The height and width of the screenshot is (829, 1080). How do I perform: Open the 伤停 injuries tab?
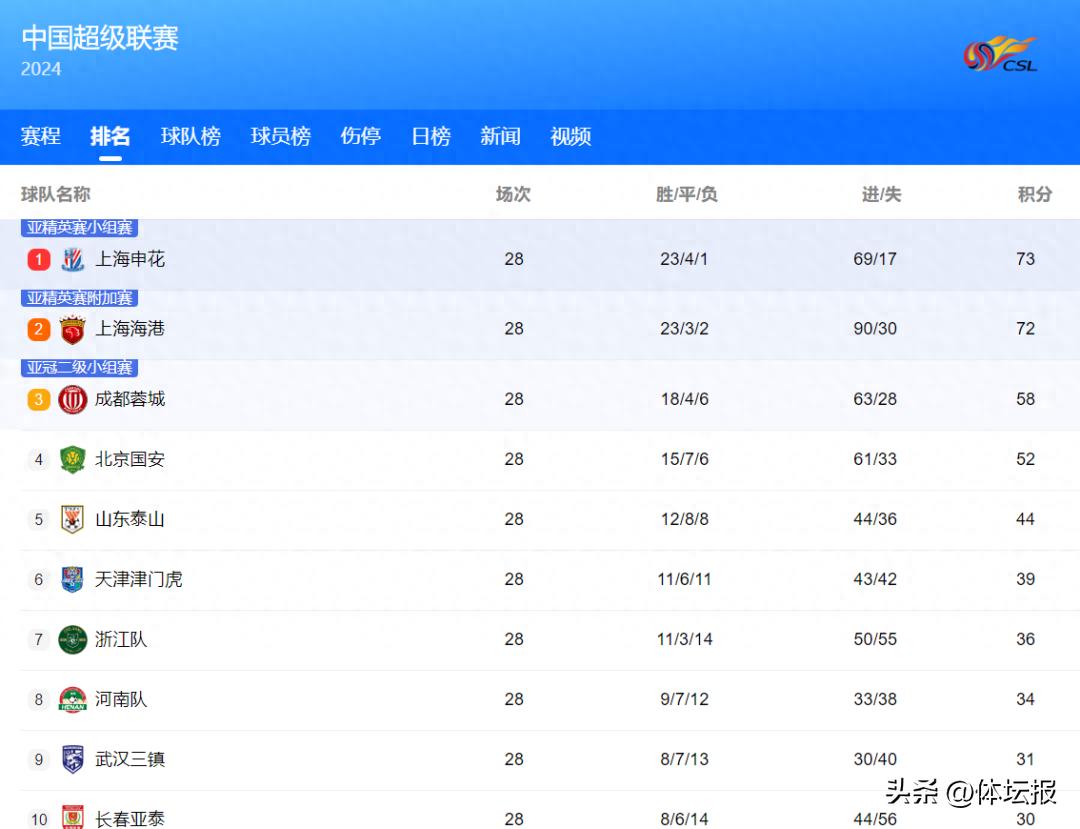point(360,137)
